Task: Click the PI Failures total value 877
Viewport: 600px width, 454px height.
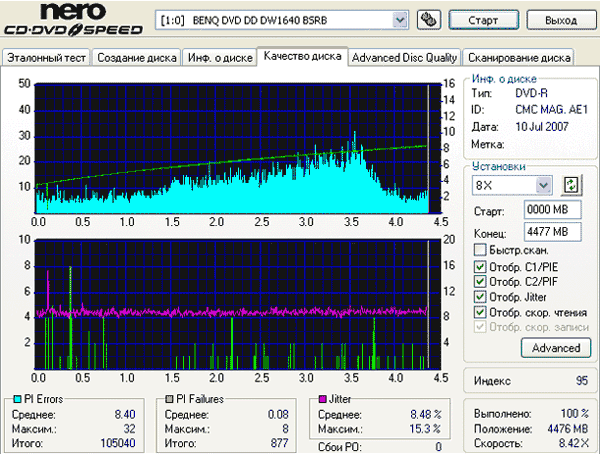Action: [279, 443]
